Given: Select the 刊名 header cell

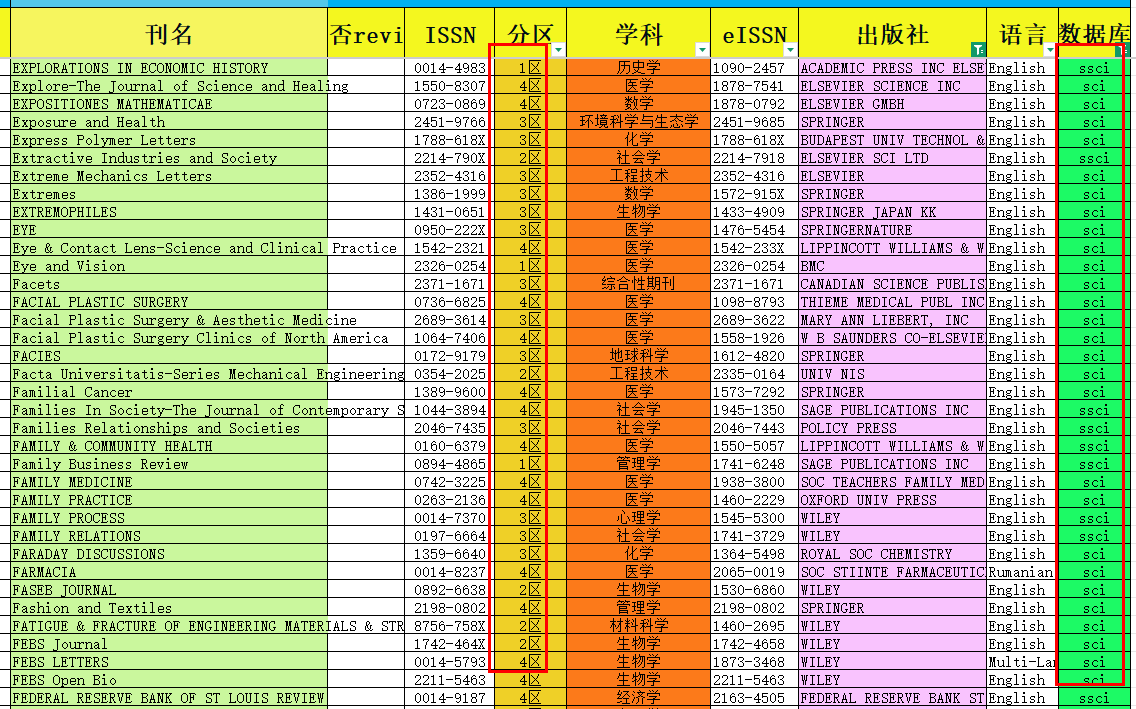Looking at the screenshot, I should tap(168, 35).
